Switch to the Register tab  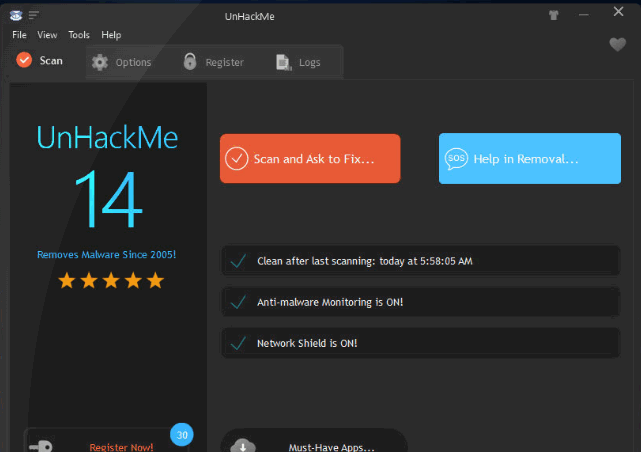[213, 62]
